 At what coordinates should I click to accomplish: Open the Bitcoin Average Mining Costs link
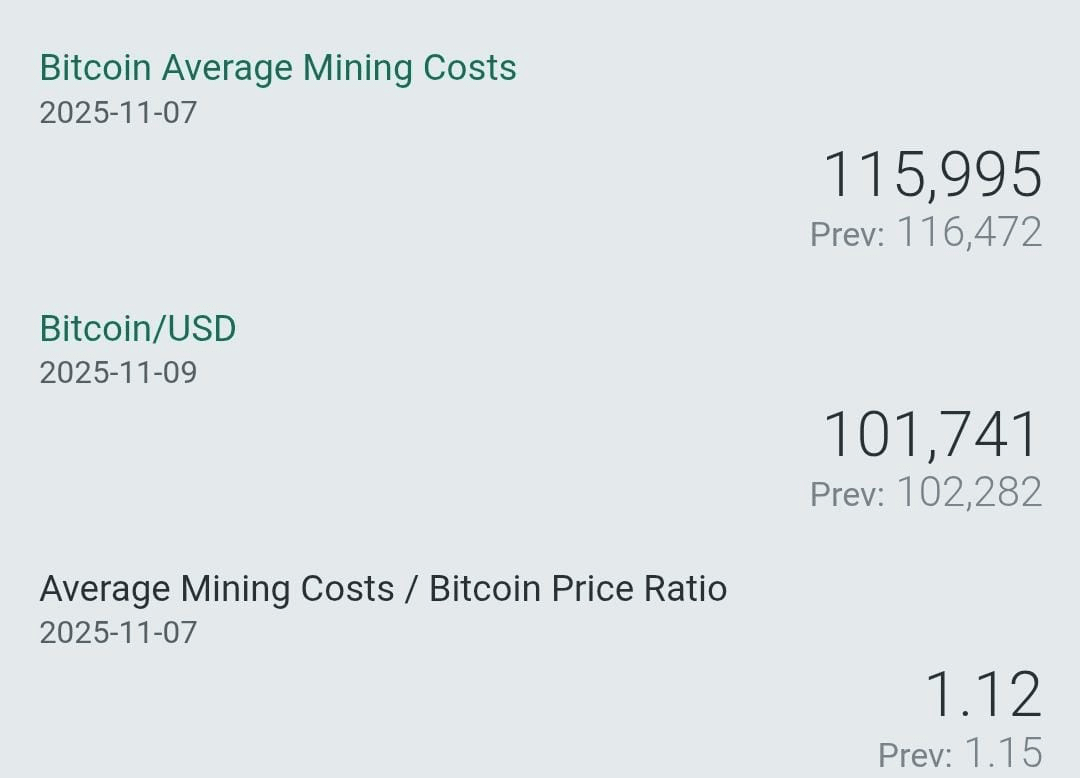[x=278, y=68]
